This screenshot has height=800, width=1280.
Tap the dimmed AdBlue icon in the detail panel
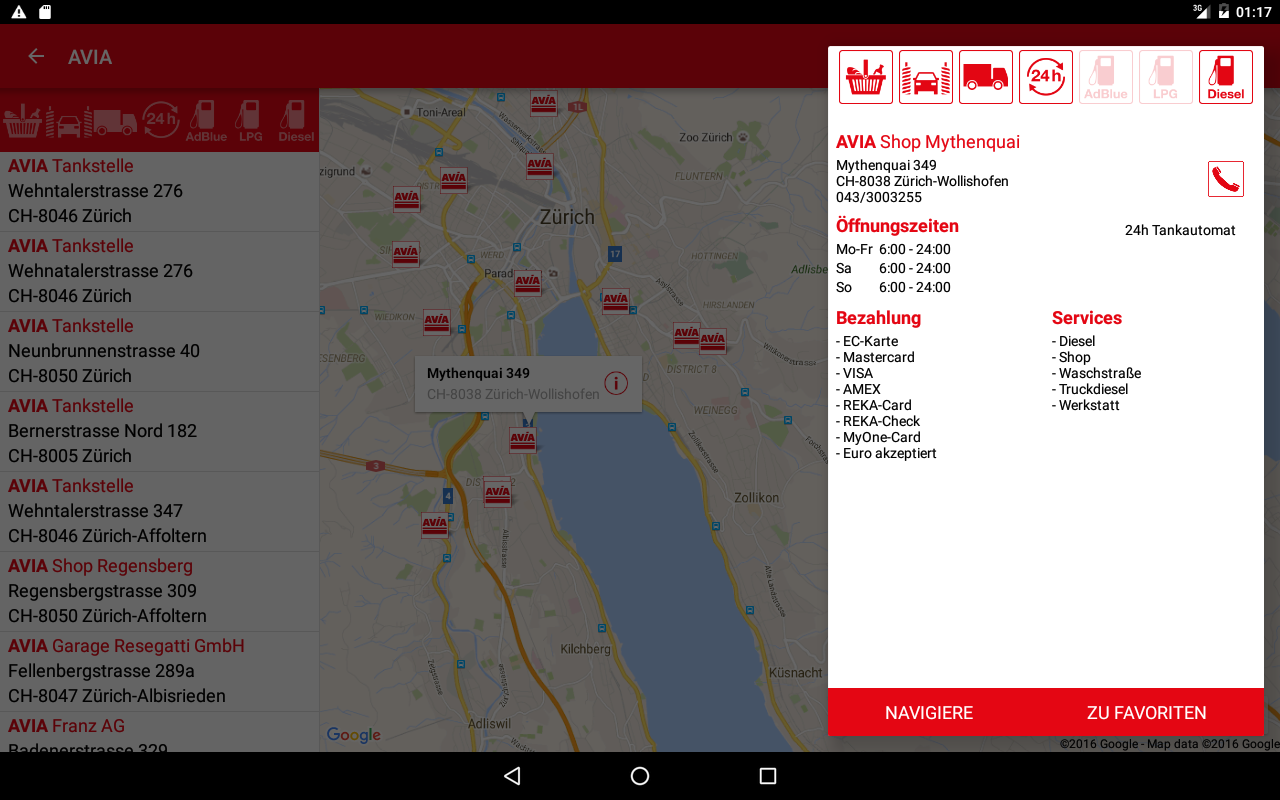click(x=1106, y=77)
